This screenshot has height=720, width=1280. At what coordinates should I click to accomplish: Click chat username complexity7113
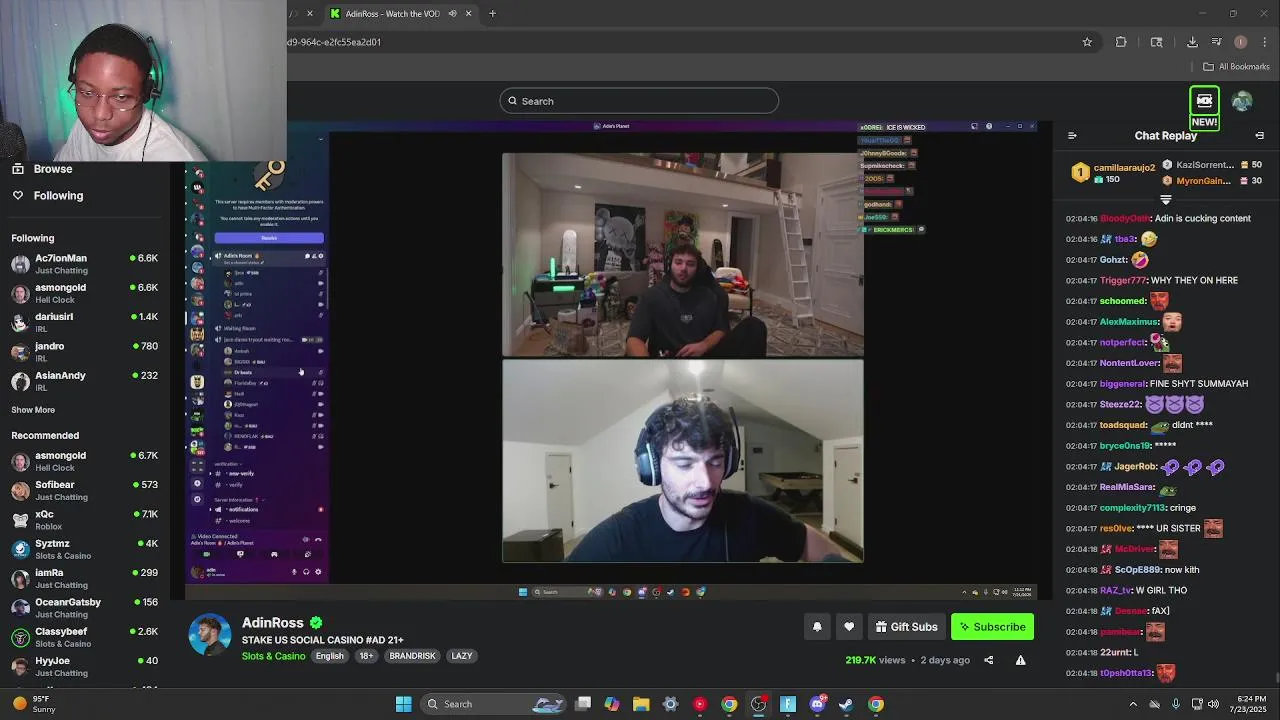point(1133,508)
